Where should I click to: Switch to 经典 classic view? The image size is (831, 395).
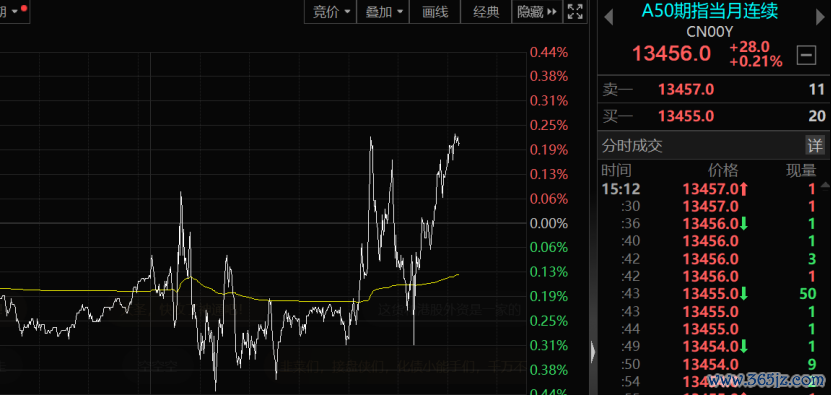click(x=486, y=12)
